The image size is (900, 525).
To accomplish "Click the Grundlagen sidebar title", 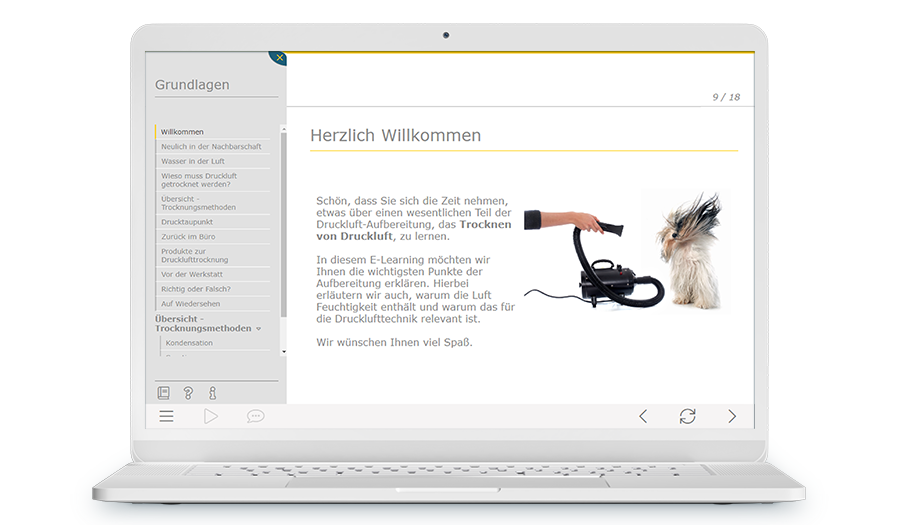I will pos(192,85).
